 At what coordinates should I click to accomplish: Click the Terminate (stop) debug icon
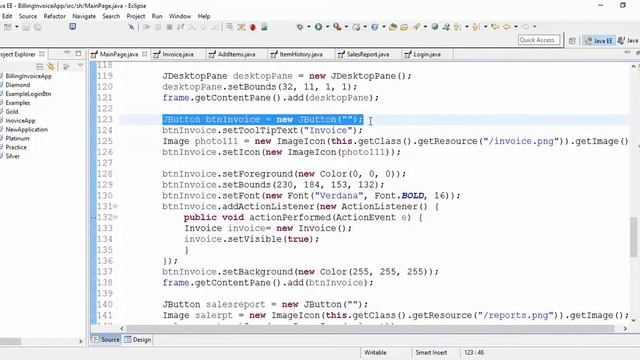pyautogui.click(x=169, y=27)
